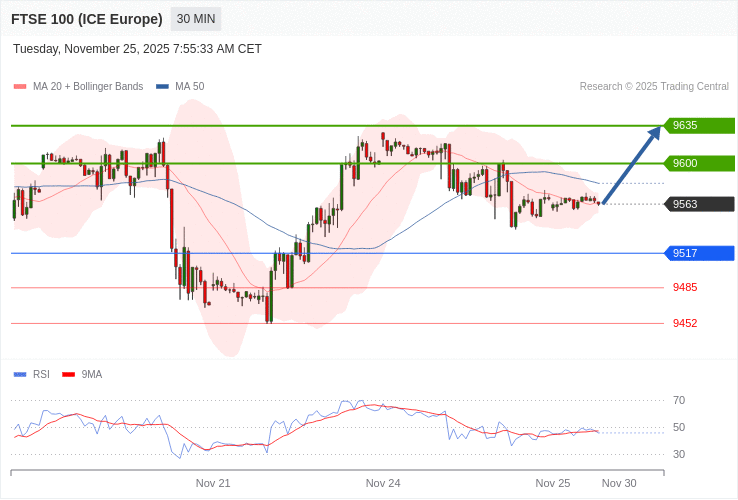Viewport: 738px width, 500px height.
Task: Click the Nov 30 date axis label
Action: click(619, 483)
